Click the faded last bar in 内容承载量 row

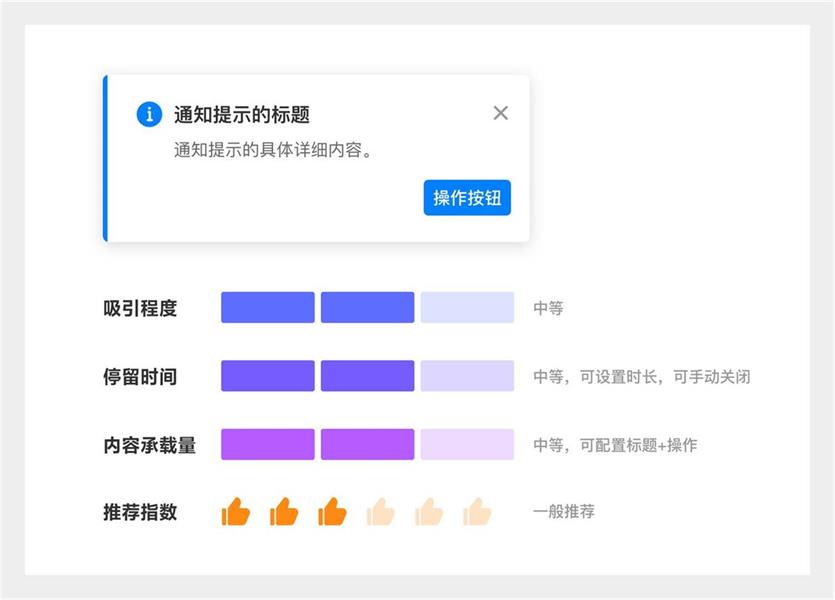467,444
